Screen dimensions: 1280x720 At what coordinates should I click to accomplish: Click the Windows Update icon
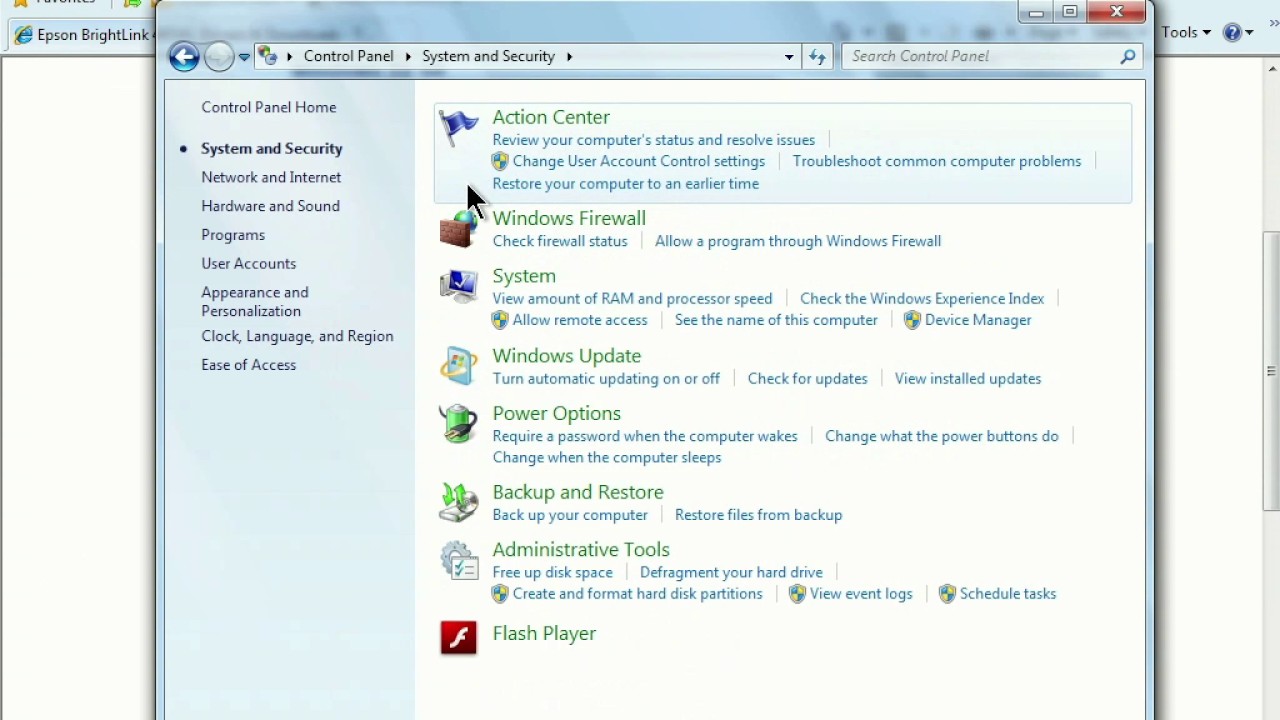point(459,366)
